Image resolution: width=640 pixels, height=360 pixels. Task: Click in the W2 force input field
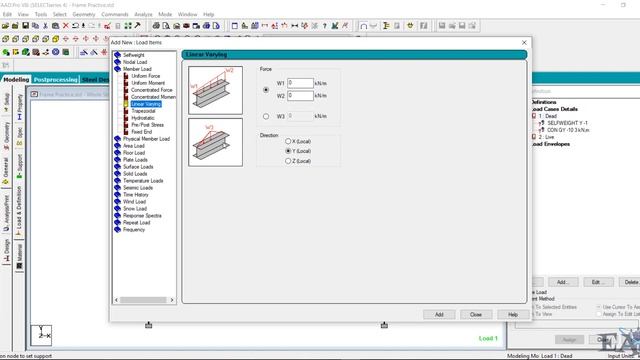point(300,96)
